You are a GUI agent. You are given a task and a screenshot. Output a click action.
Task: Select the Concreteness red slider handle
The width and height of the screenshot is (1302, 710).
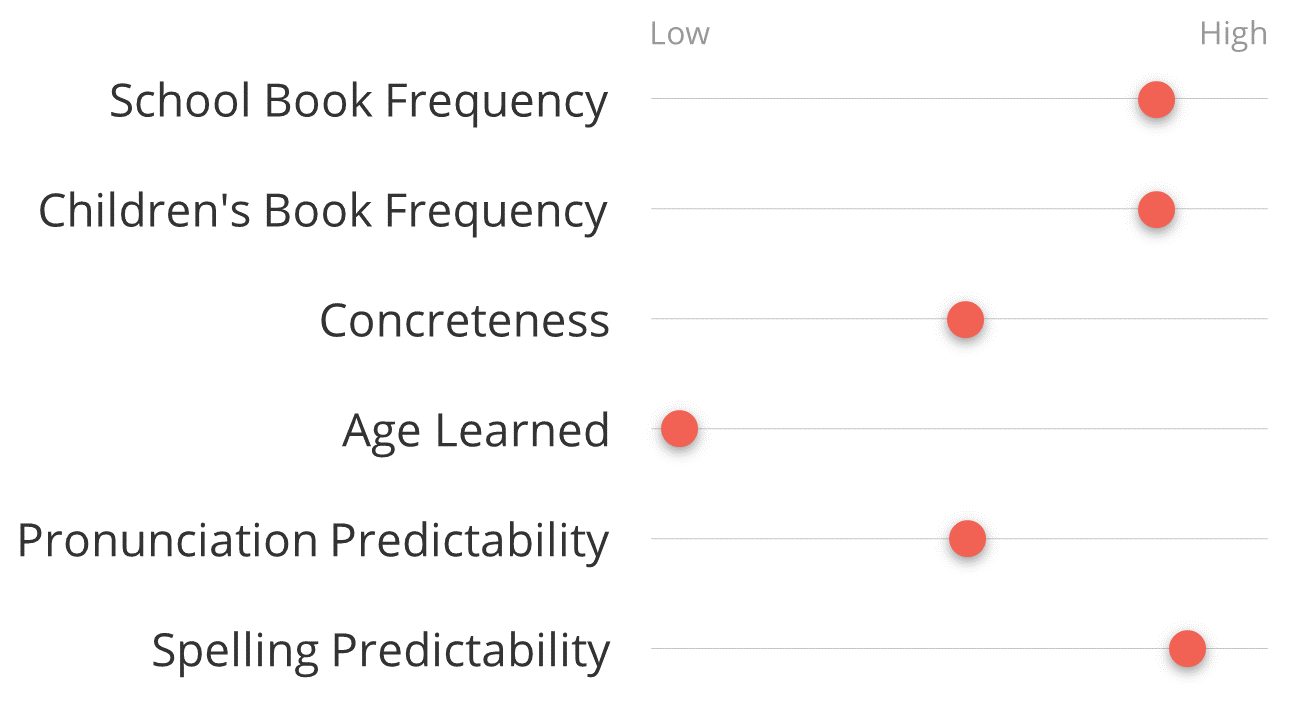[965, 320]
